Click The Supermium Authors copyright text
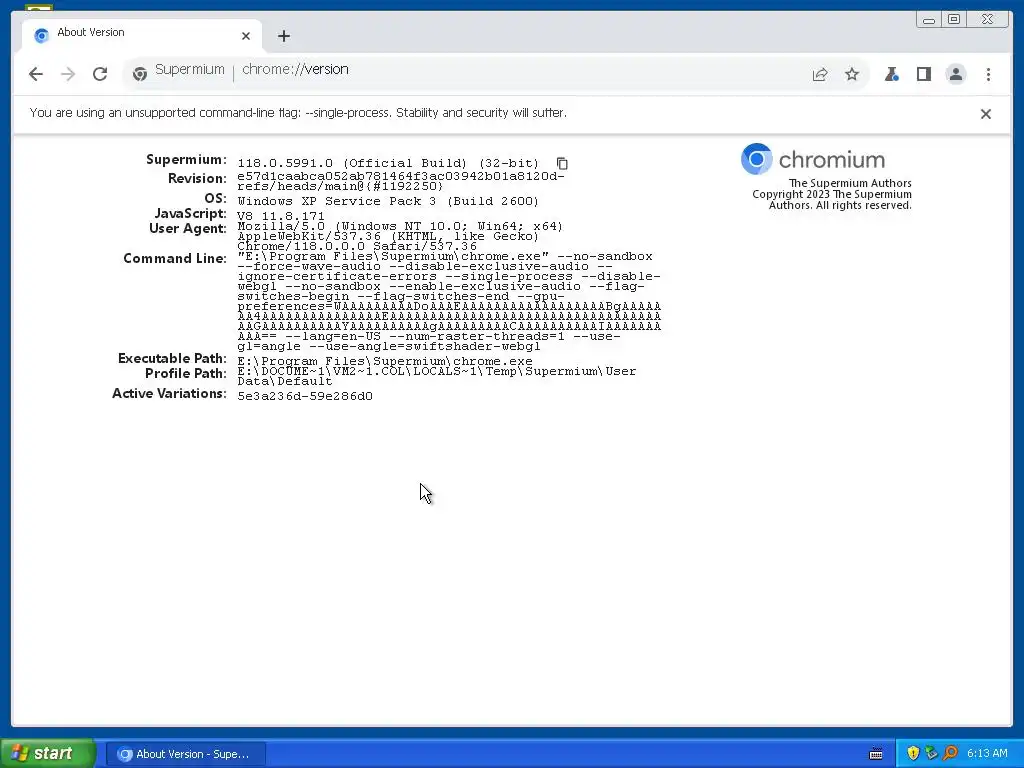Viewport: 1024px width, 768px height. pyautogui.click(x=832, y=194)
